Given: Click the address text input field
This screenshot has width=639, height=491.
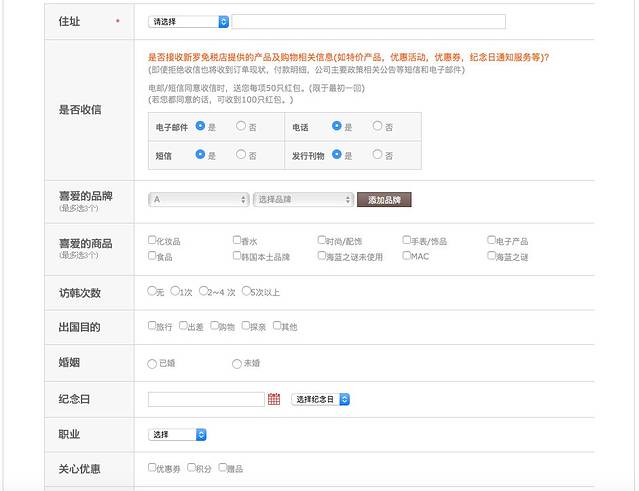Looking at the screenshot, I should 368,21.
